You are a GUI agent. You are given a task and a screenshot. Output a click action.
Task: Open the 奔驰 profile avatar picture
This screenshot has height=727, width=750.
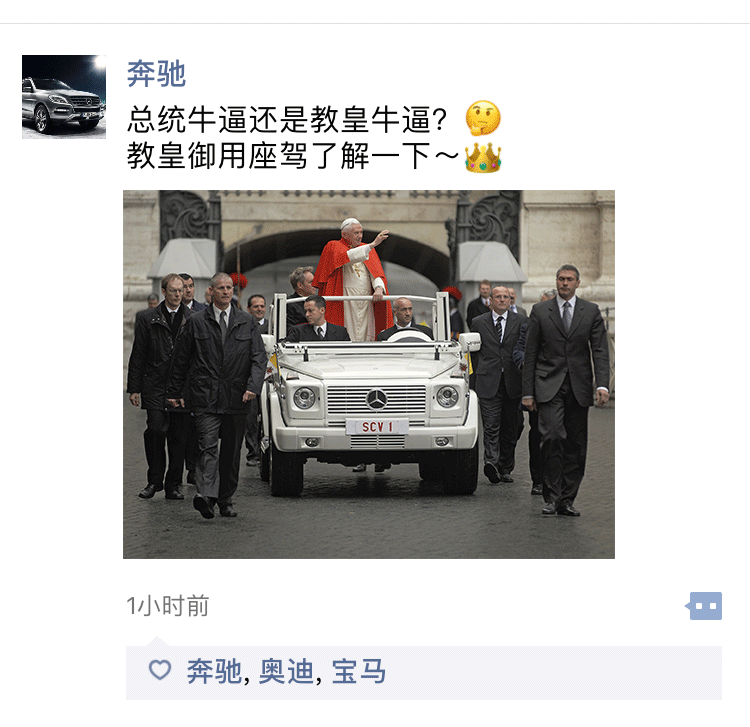point(64,97)
